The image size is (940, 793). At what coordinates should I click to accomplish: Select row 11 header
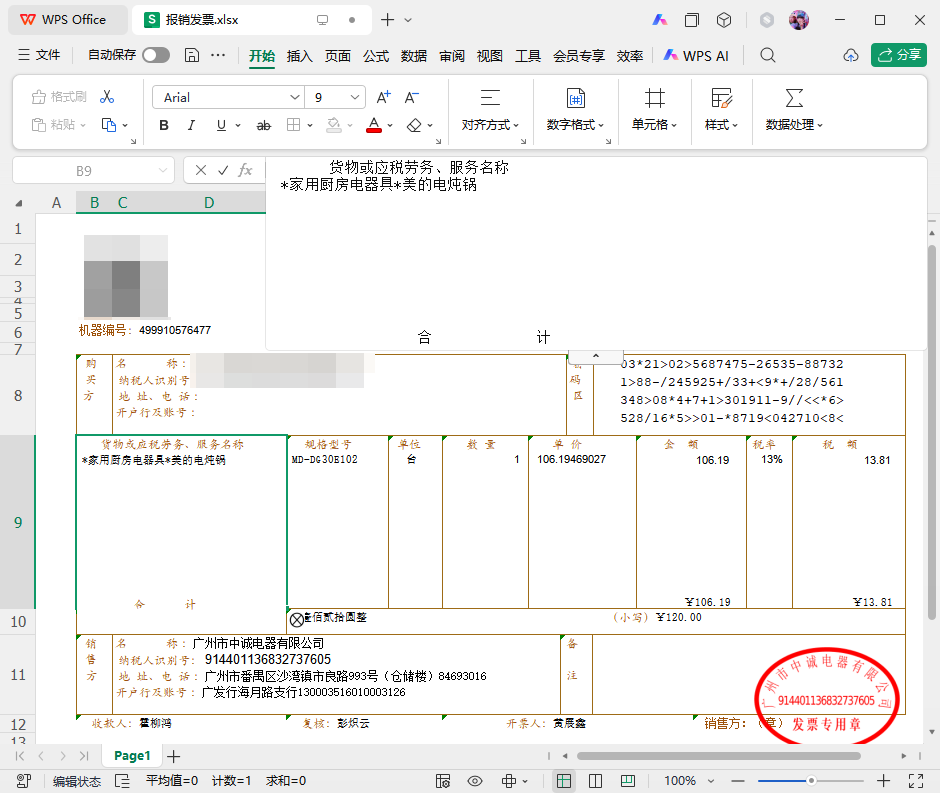click(x=18, y=675)
